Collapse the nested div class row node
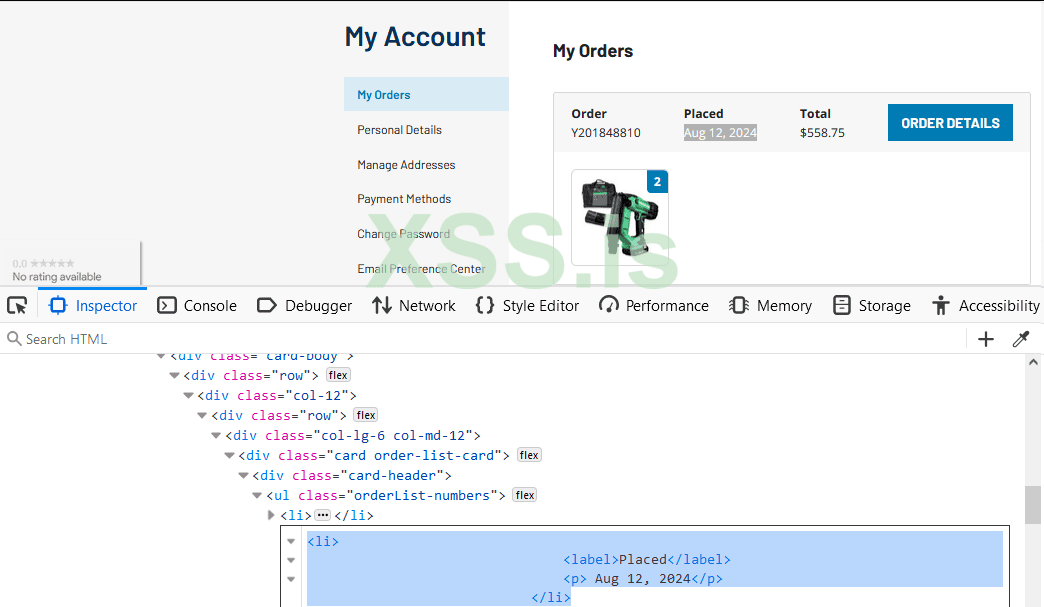 pyautogui.click(x=202, y=415)
